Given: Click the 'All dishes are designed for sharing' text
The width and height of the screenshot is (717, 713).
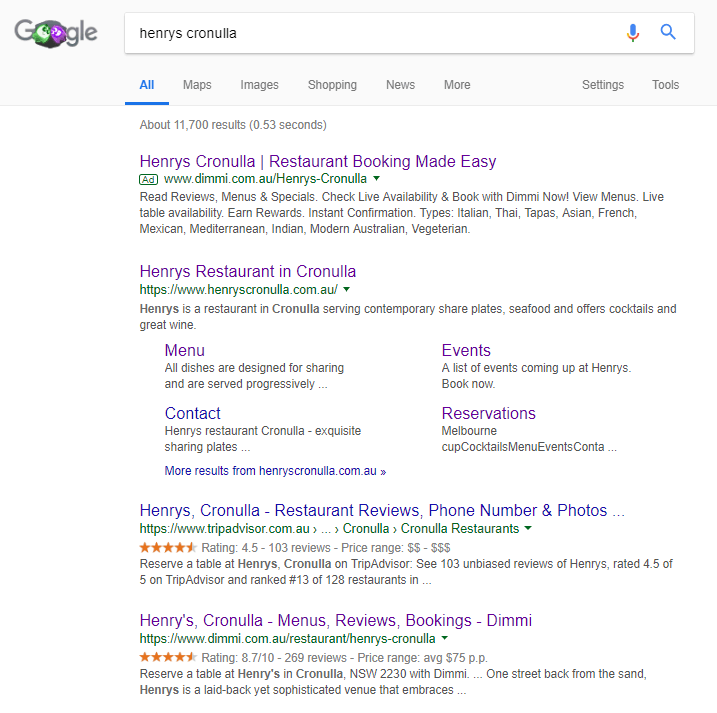Looking at the screenshot, I should pos(254,376).
